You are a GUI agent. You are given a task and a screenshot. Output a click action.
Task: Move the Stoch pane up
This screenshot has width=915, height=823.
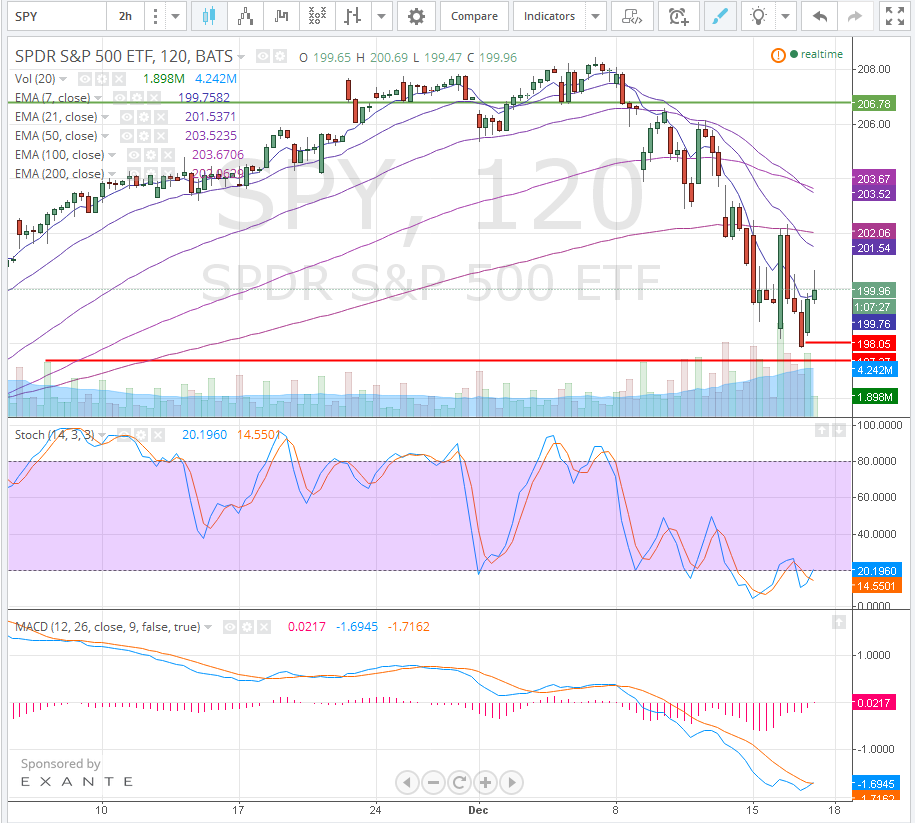[x=822, y=431]
